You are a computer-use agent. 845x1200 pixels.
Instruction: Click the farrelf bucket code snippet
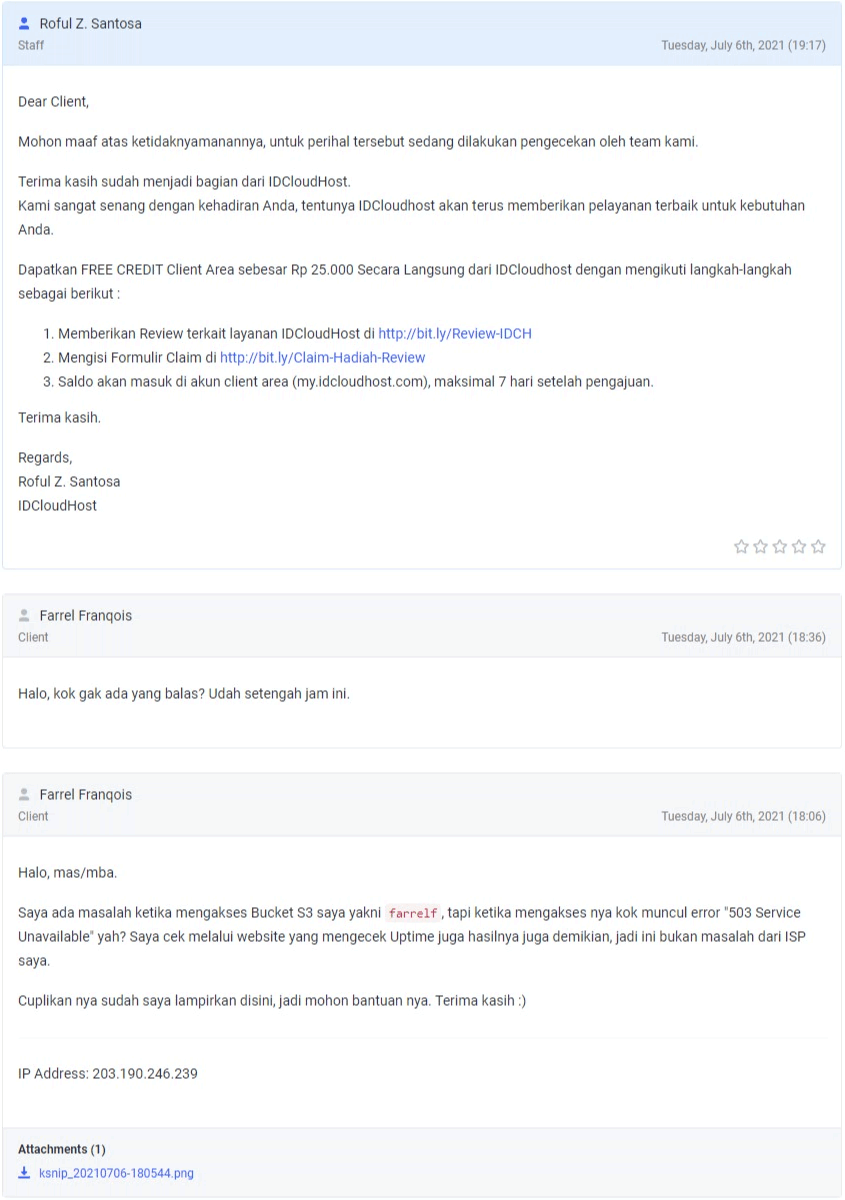click(x=413, y=913)
